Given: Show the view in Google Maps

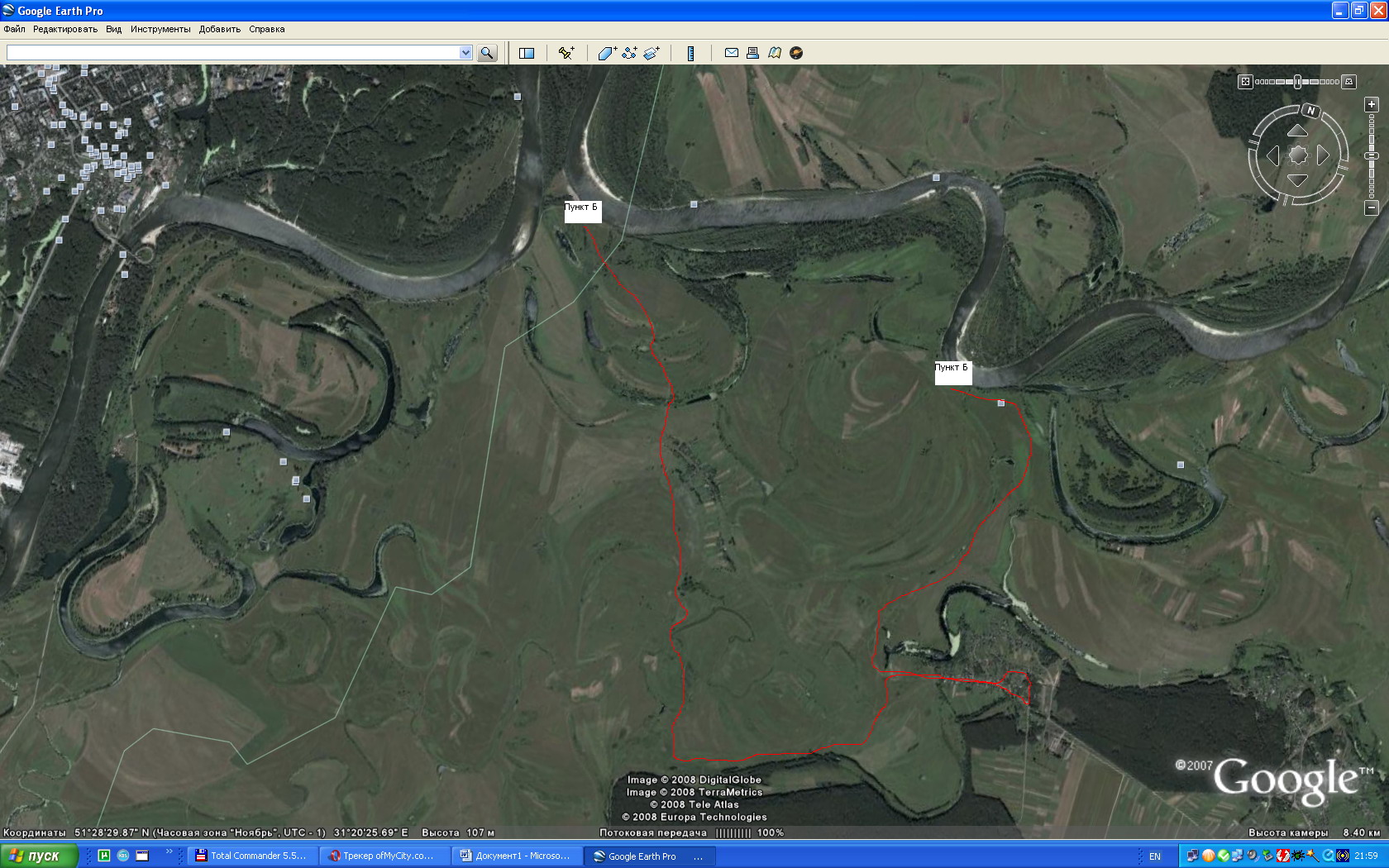Looking at the screenshot, I should point(775,53).
